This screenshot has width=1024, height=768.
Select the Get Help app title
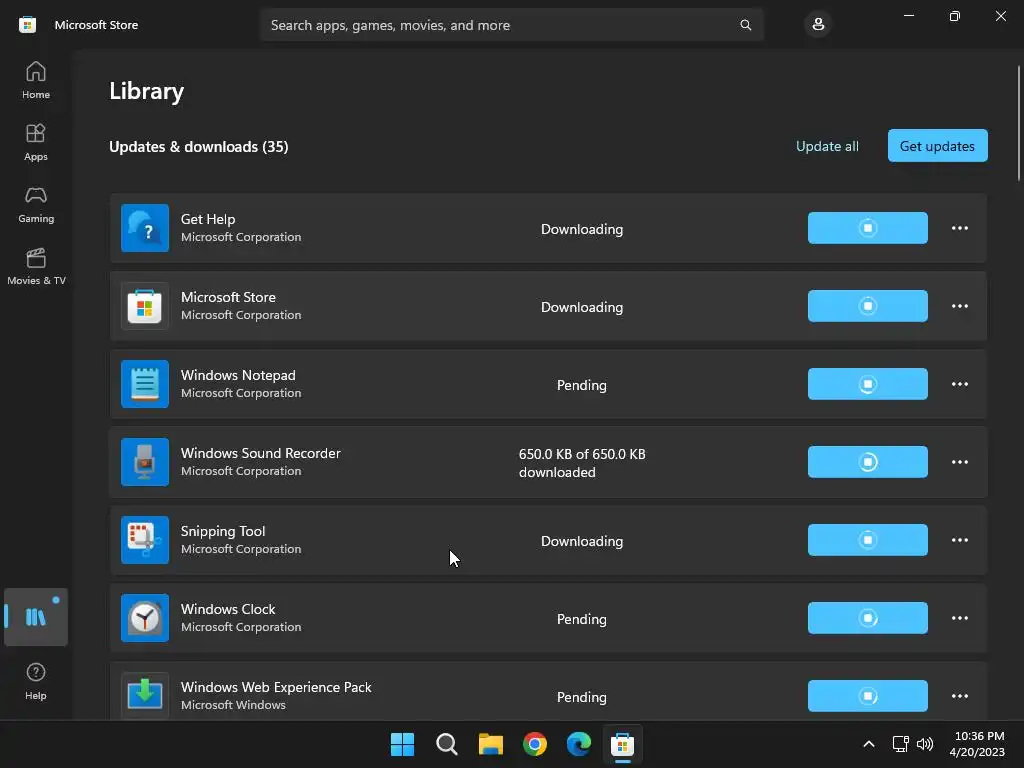pyautogui.click(x=208, y=219)
